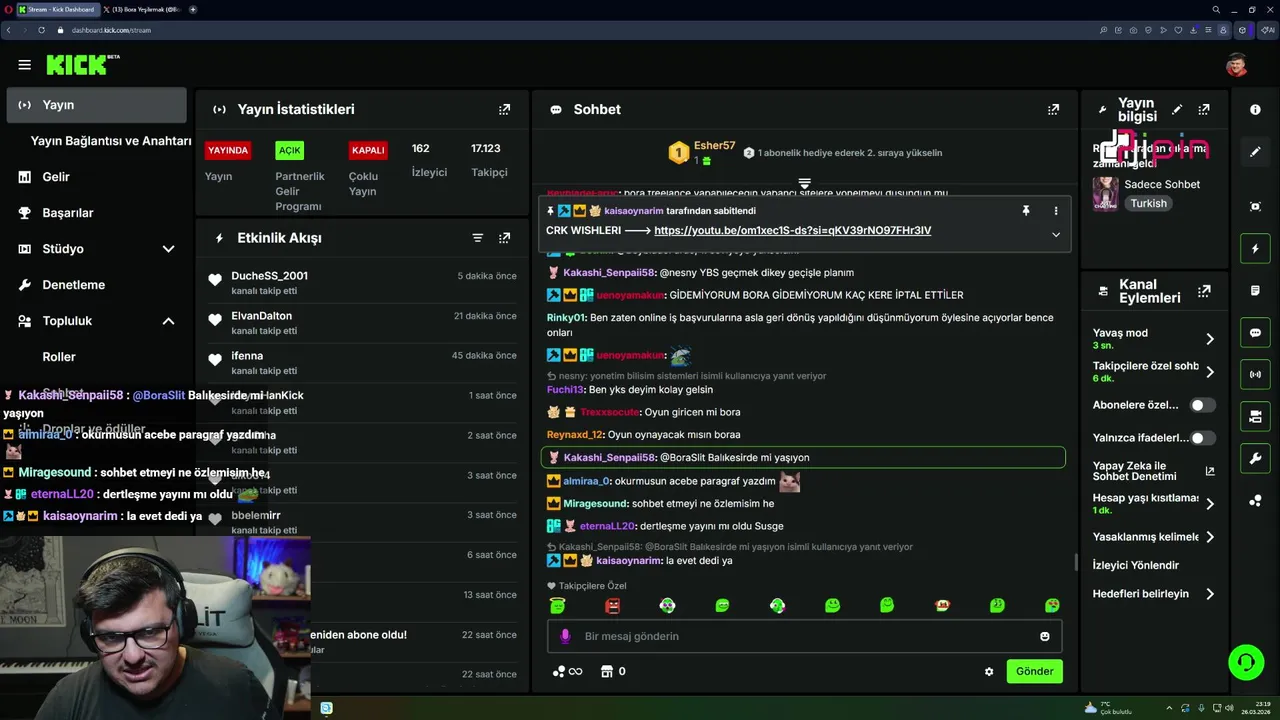This screenshot has height=720, width=1280.
Task: Click the Sadece Sohbet category thumbnail
Action: point(1105,193)
